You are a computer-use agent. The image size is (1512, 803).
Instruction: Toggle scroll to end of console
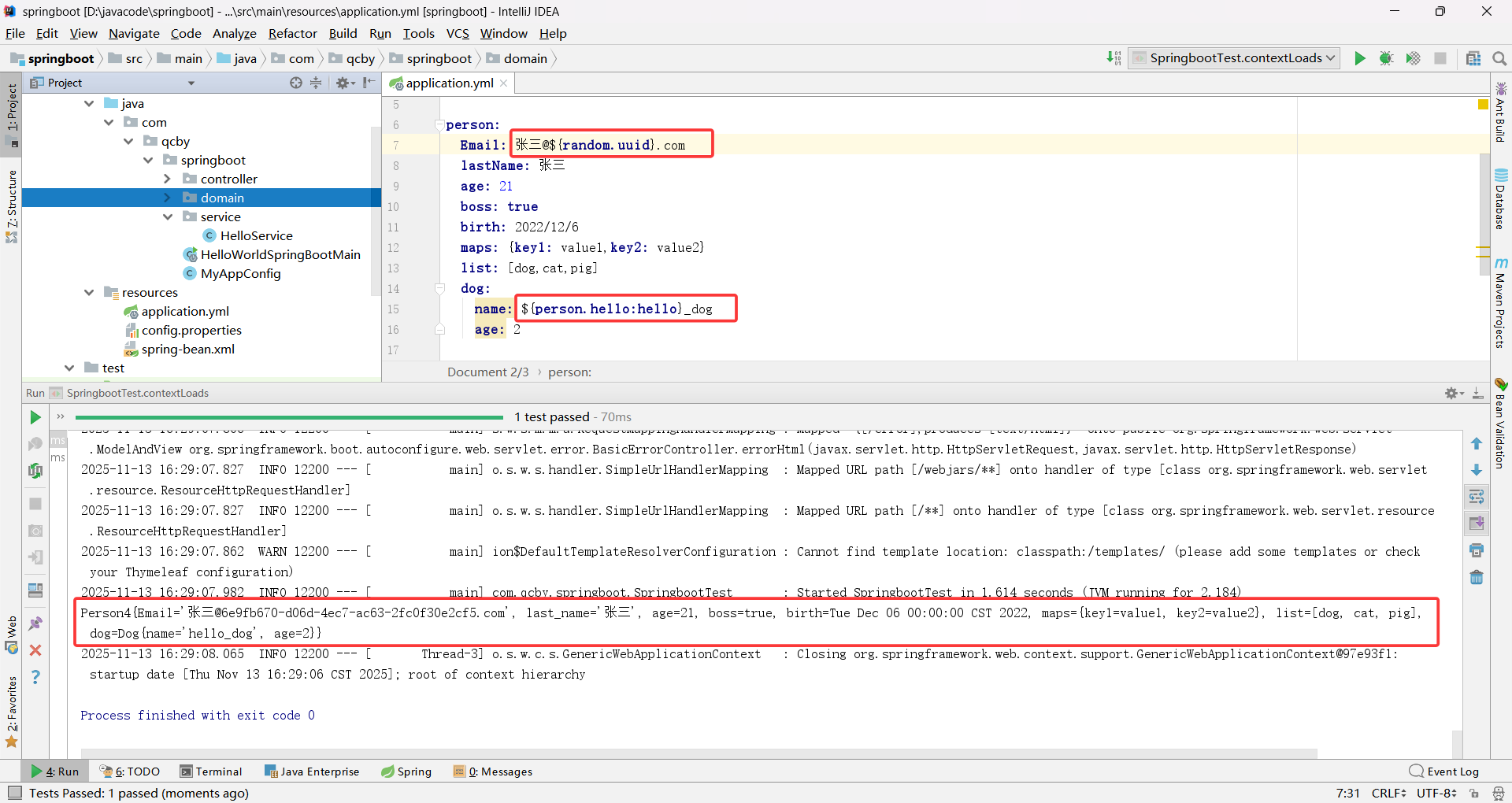[x=1477, y=523]
